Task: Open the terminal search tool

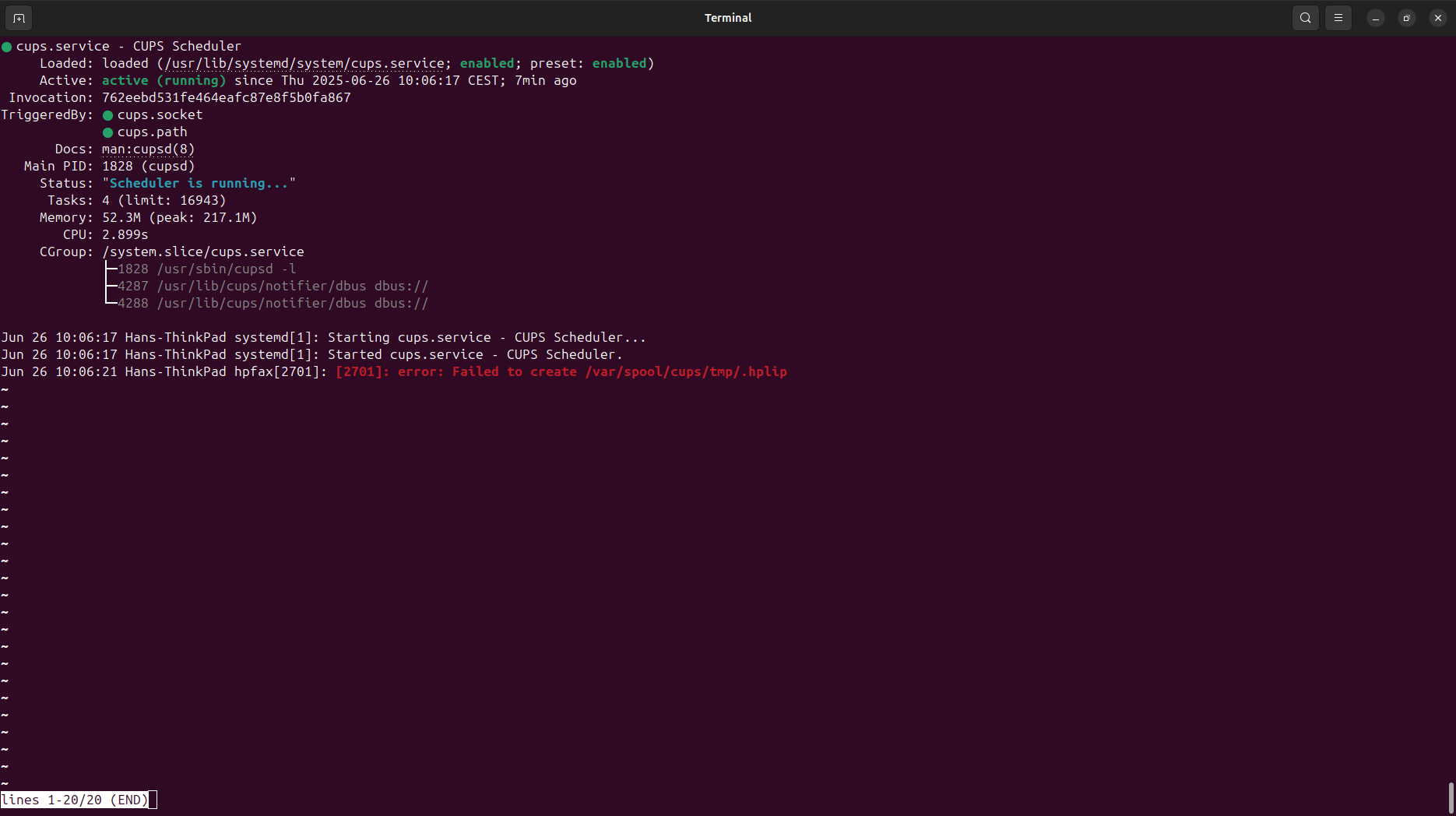Action: pos(1306,18)
